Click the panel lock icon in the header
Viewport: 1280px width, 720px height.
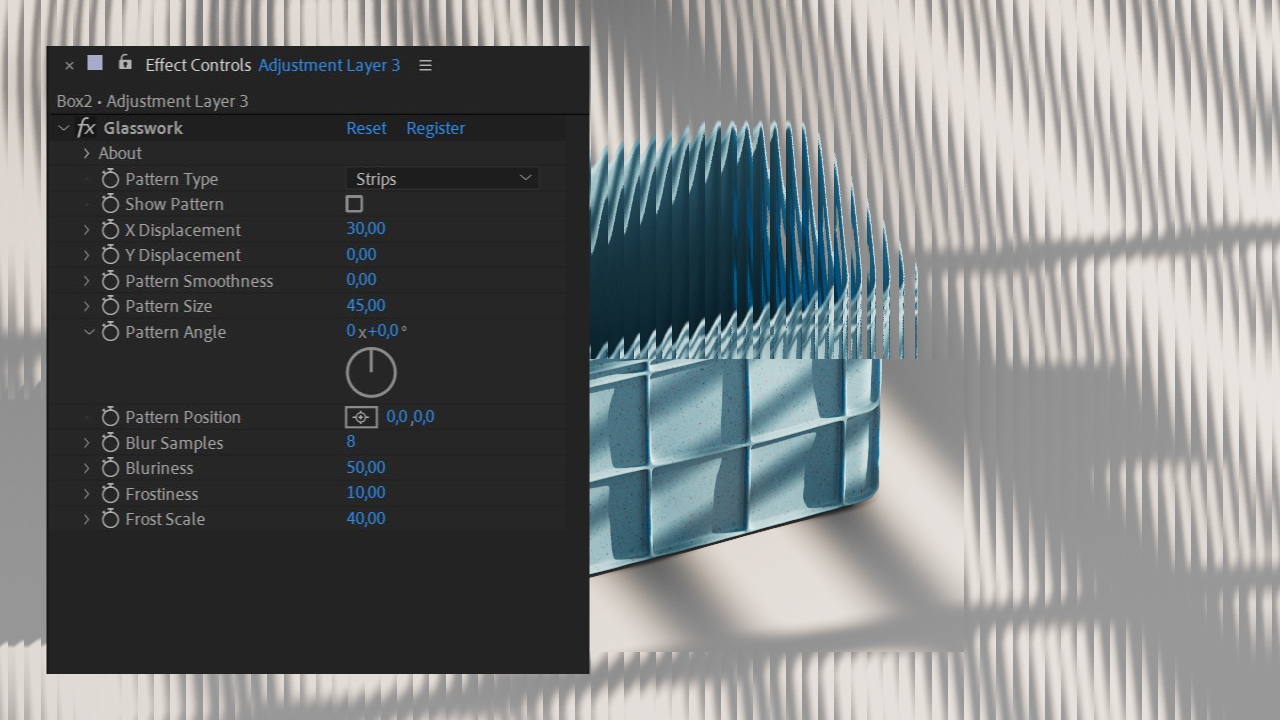pos(124,62)
